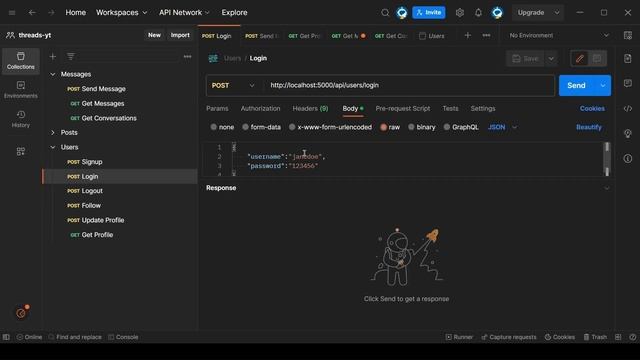Open the Save dropdown arrow
The width and height of the screenshot is (640, 360).
(551, 58)
